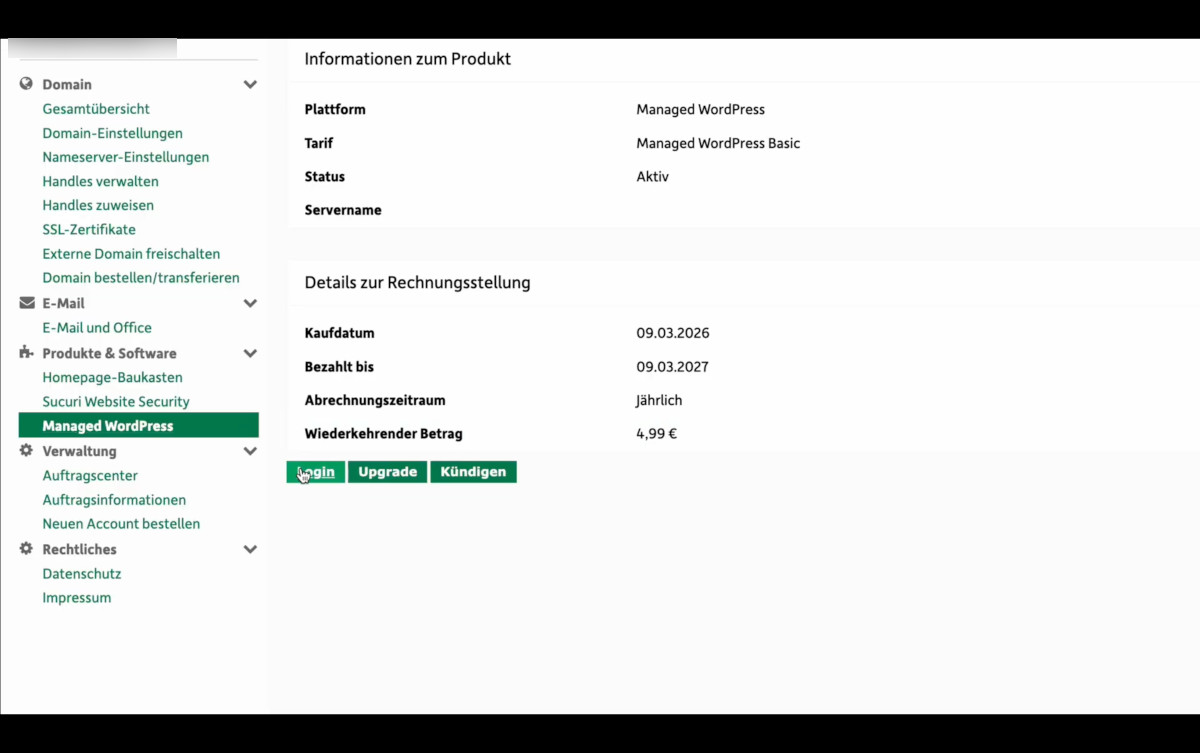Screen dimensions: 1200x753
Task: Click the envelope icon next to E-Mail
Action: click(x=26, y=303)
